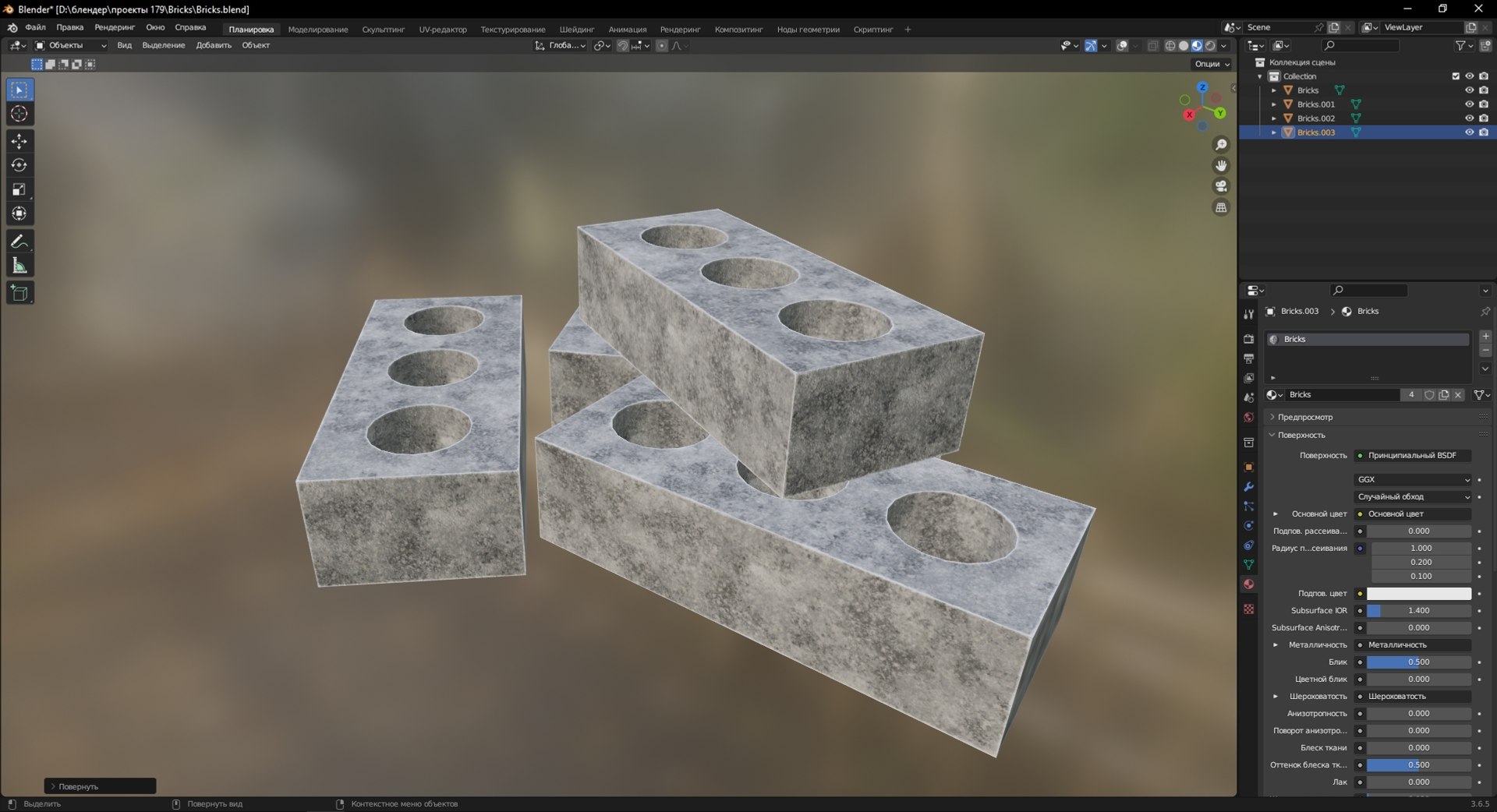This screenshot has width=1497, height=812.
Task: Open the Случайный обход subsurface dropdown
Action: [1413, 496]
